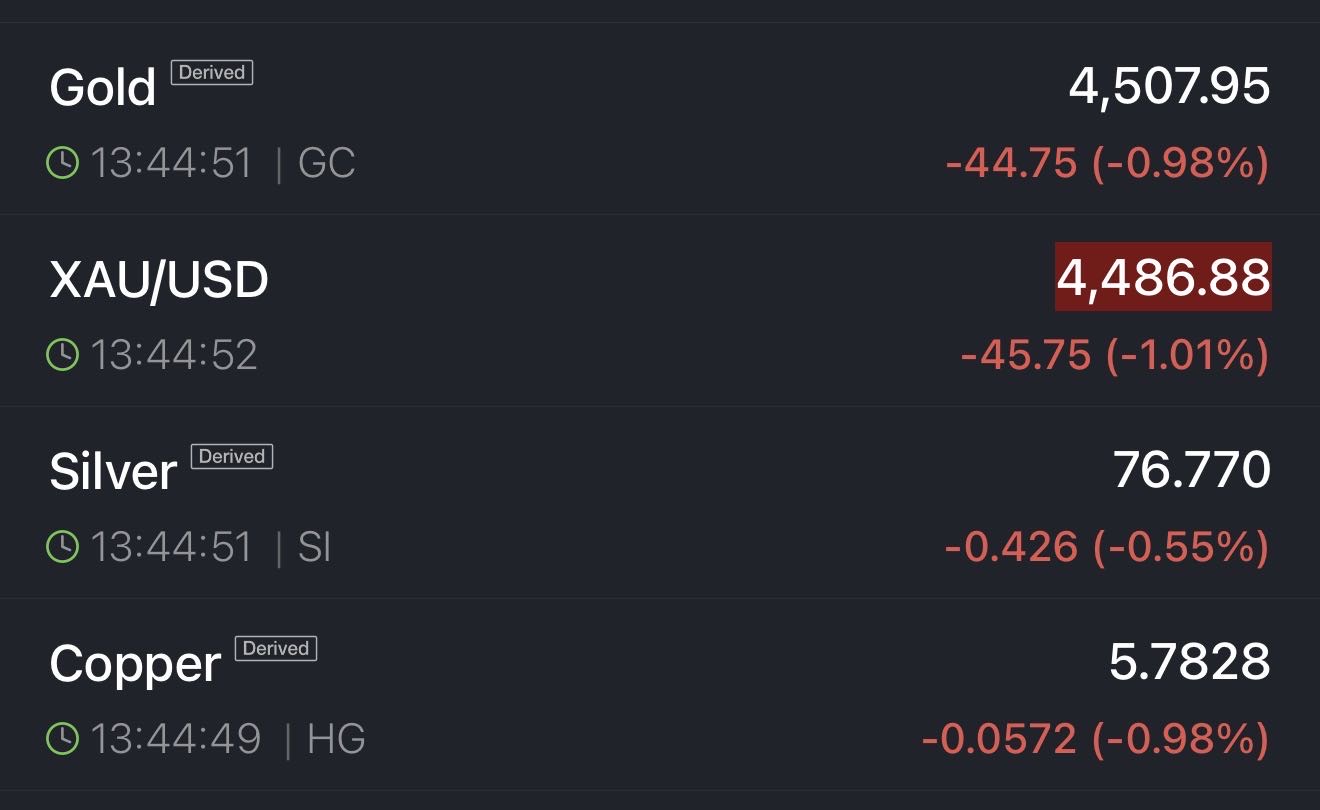
Task: Open the Copper instrument name
Action: (135, 664)
